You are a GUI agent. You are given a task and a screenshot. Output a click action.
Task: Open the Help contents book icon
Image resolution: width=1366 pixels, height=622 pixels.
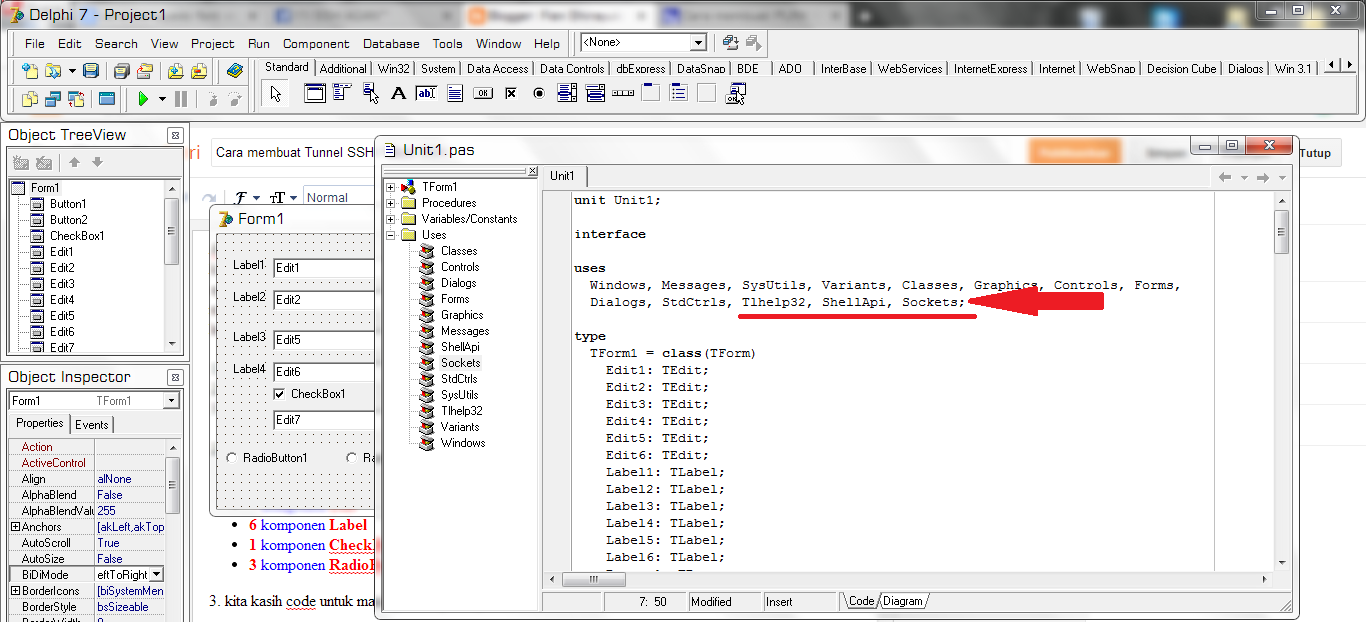pyautogui.click(x=235, y=70)
